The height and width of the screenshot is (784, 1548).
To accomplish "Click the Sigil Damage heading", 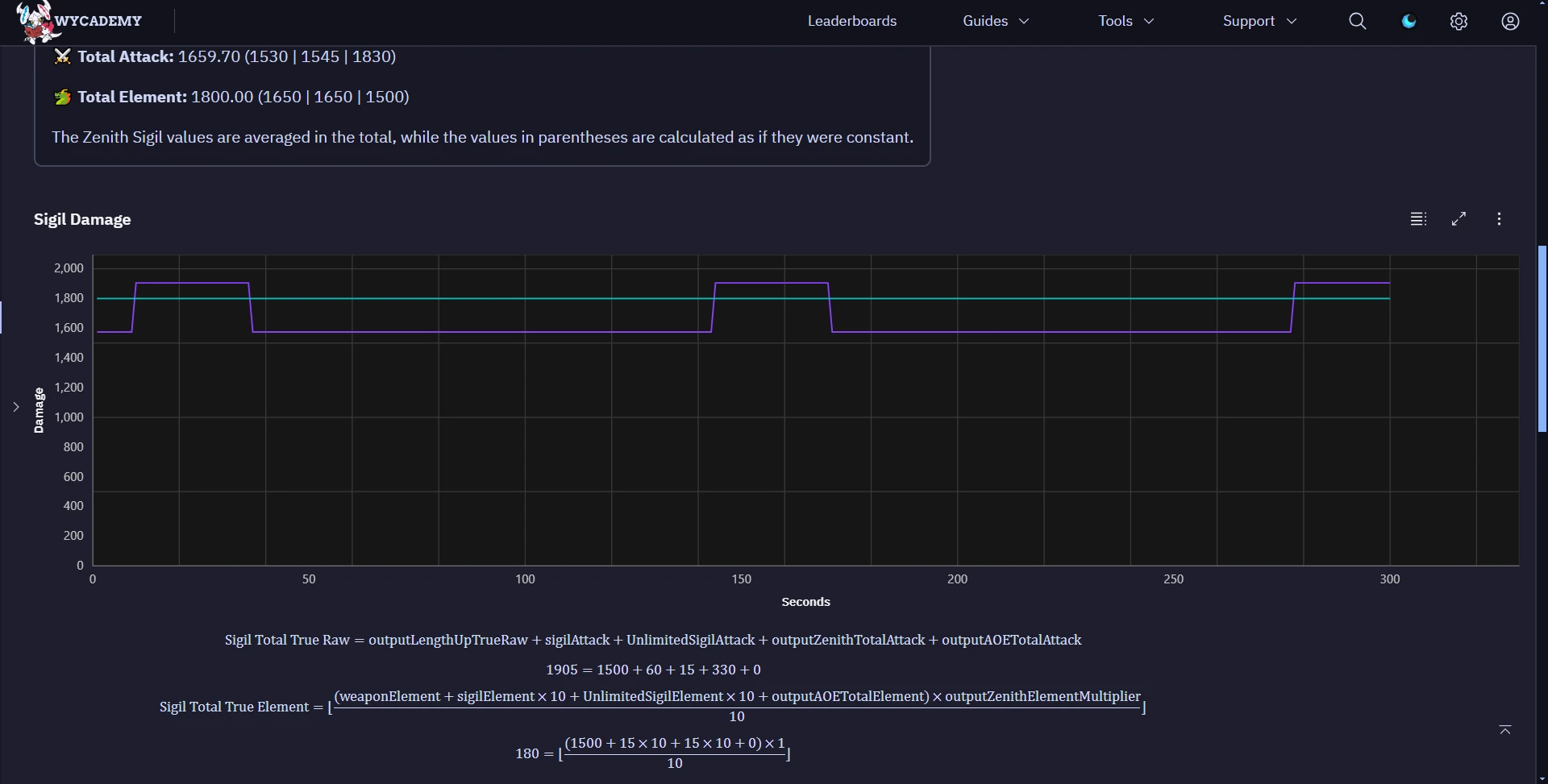I will tap(82, 219).
